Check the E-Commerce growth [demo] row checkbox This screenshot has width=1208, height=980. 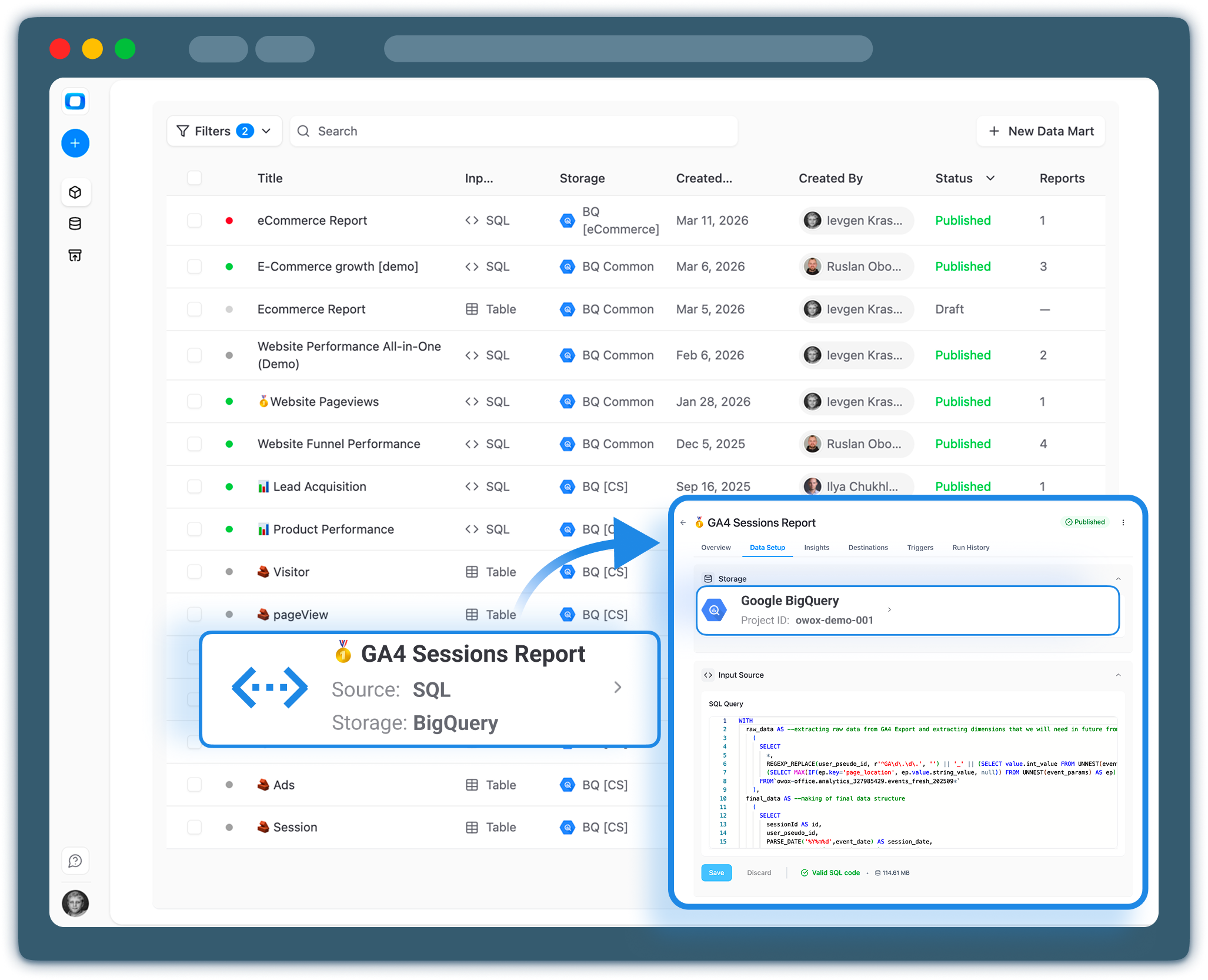click(194, 266)
